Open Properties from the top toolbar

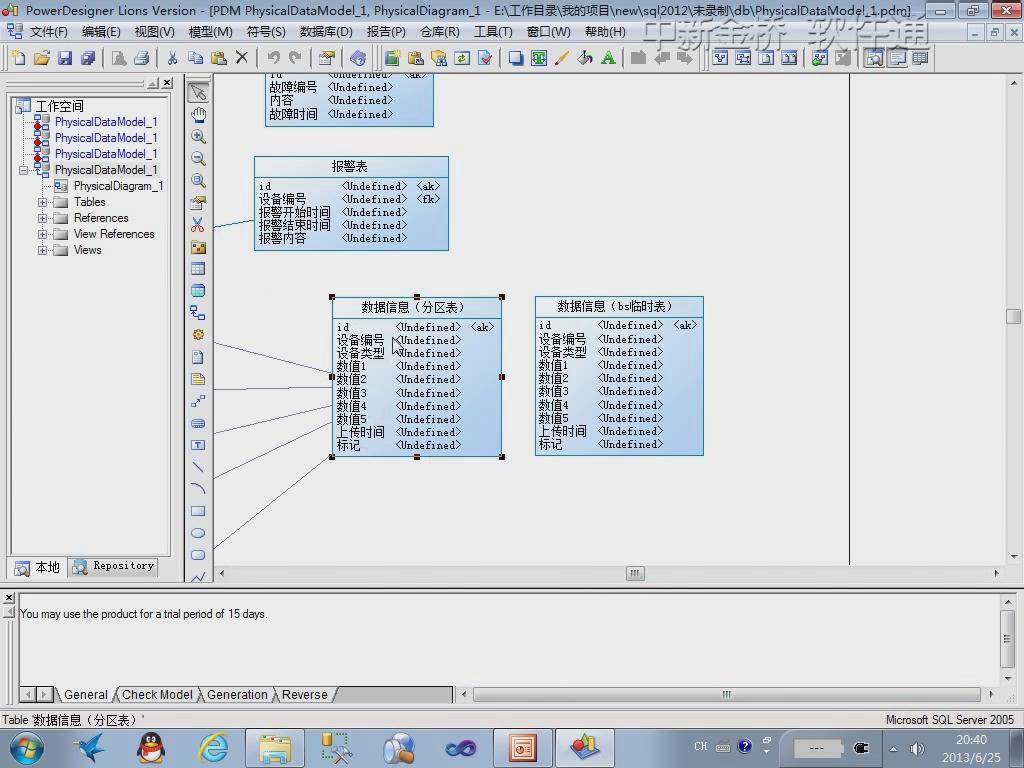327,58
